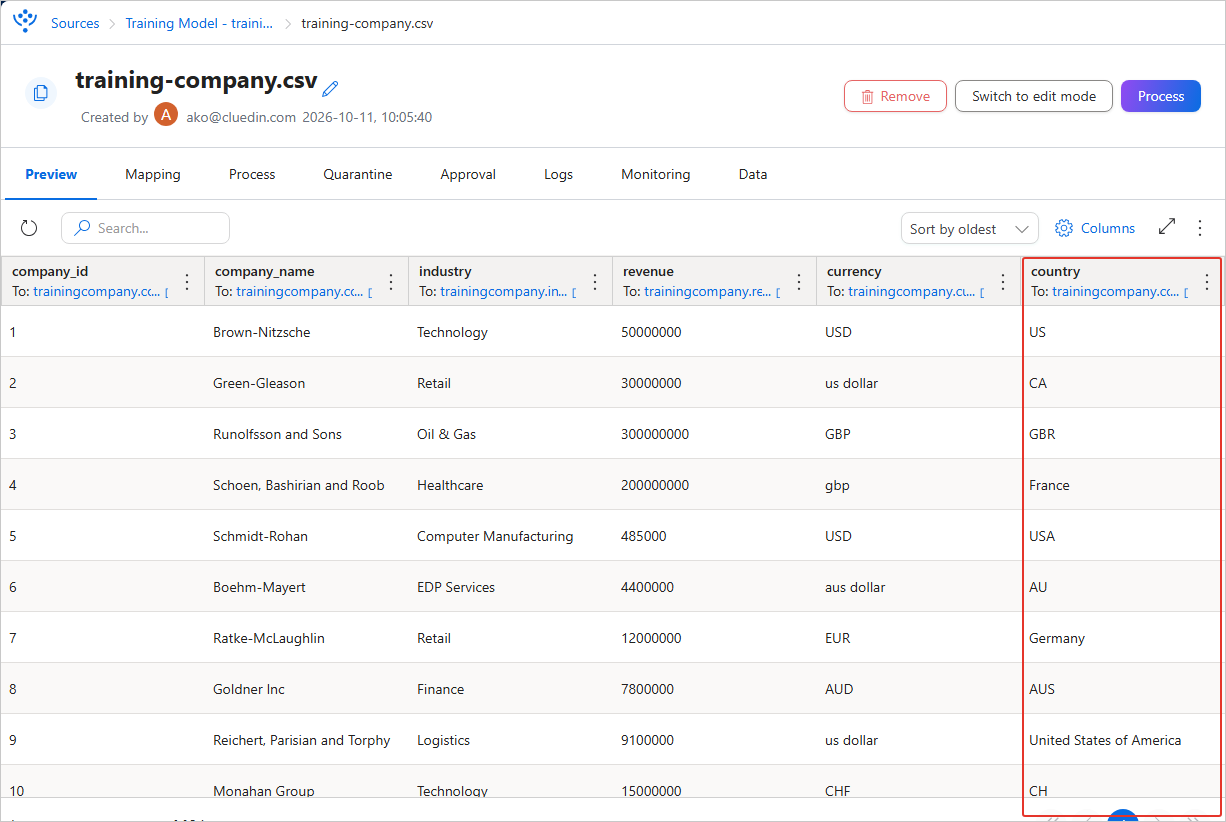The width and height of the screenshot is (1226, 822).
Task: Click the cell Schmidt-Rohan
Action: click(260, 536)
